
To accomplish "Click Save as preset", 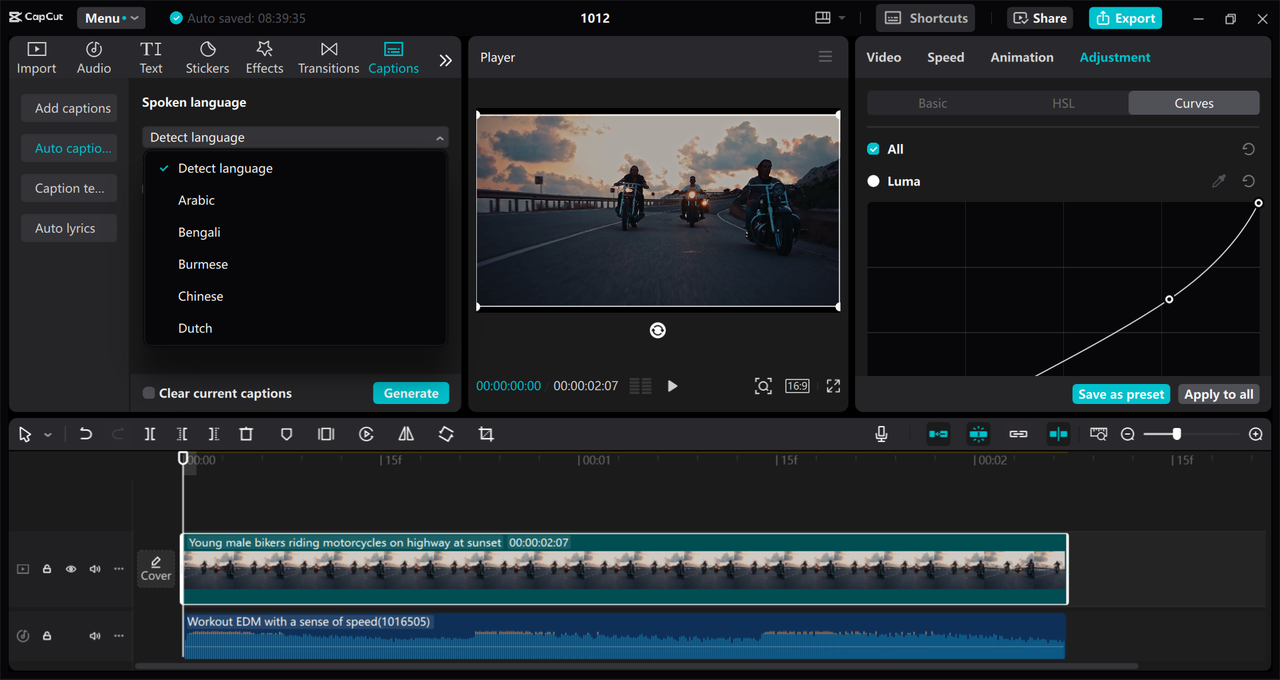I will point(1121,394).
